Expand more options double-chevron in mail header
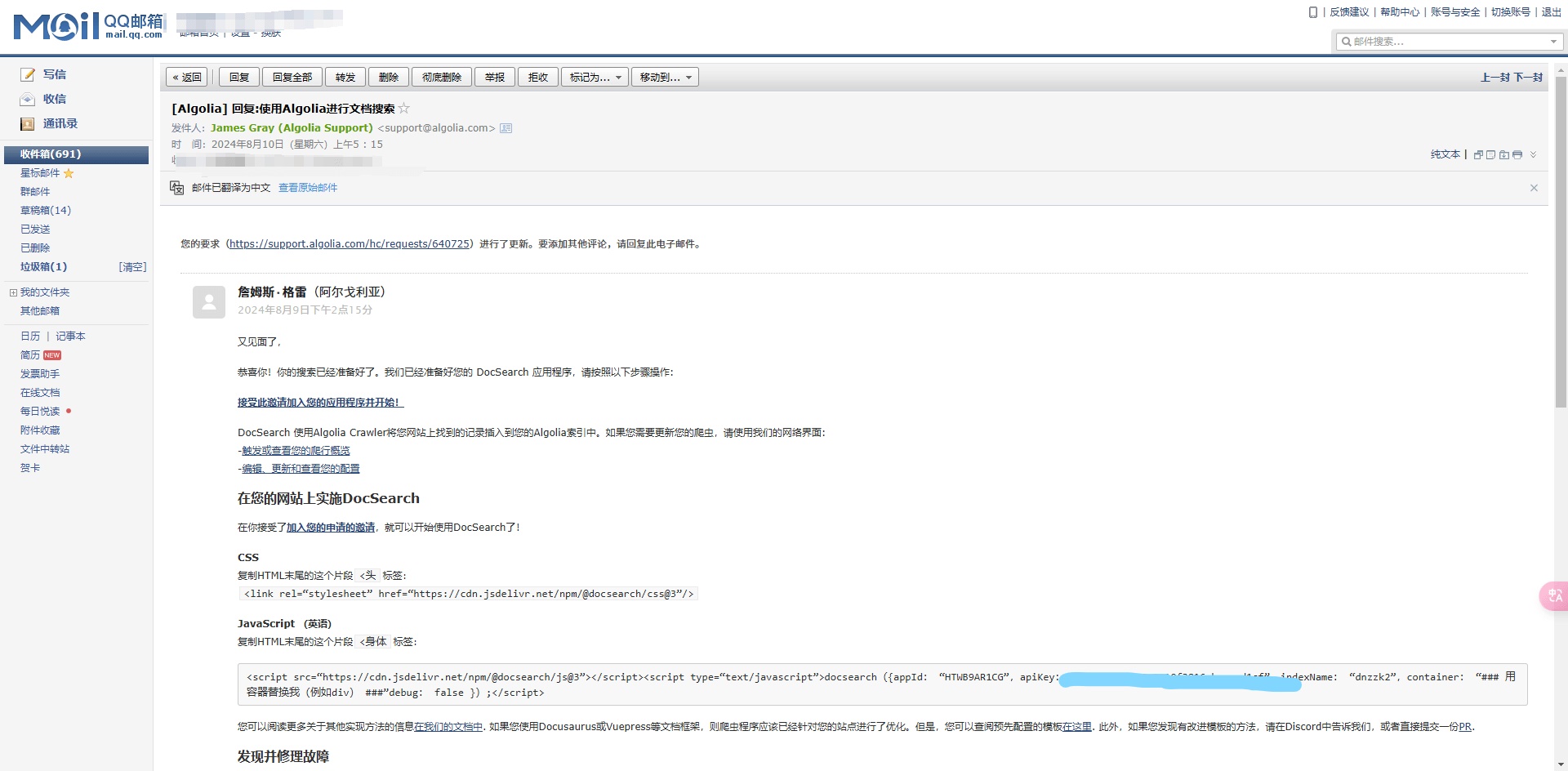Image resolution: width=1568 pixels, height=771 pixels. click(1533, 154)
